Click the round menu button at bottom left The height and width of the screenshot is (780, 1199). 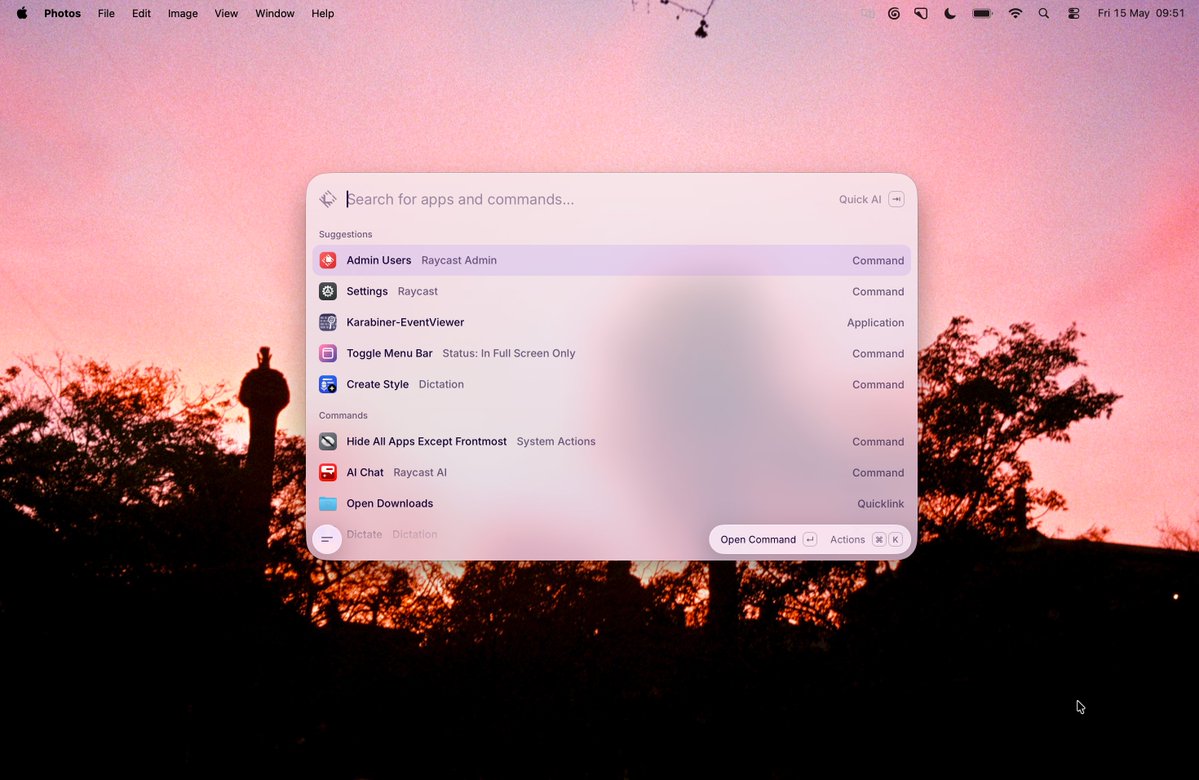click(x=327, y=539)
